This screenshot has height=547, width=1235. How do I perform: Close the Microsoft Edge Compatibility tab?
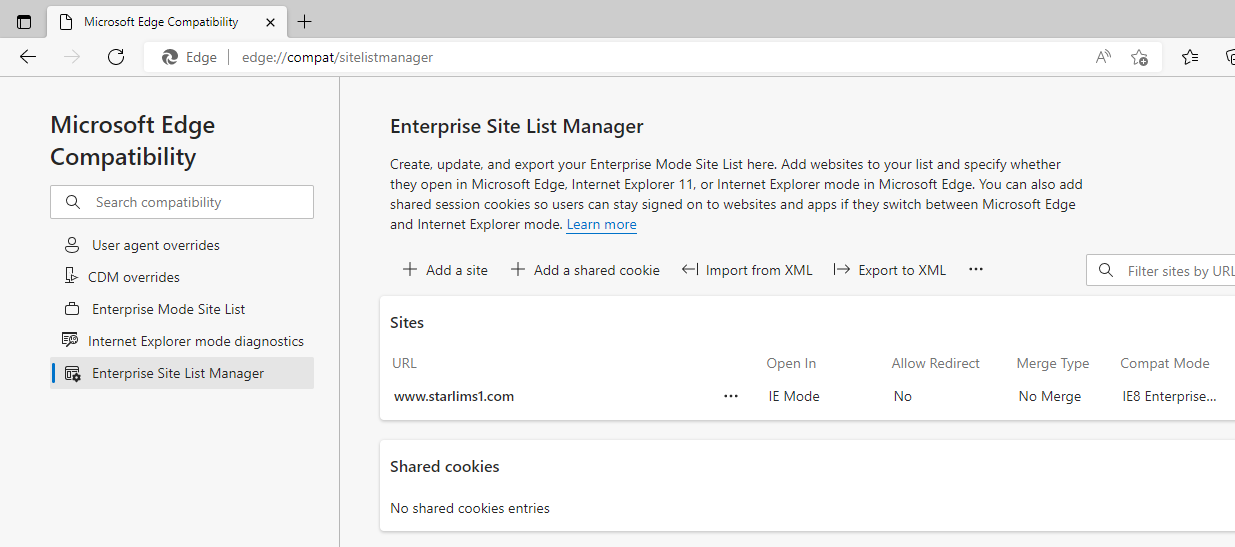point(269,22)
